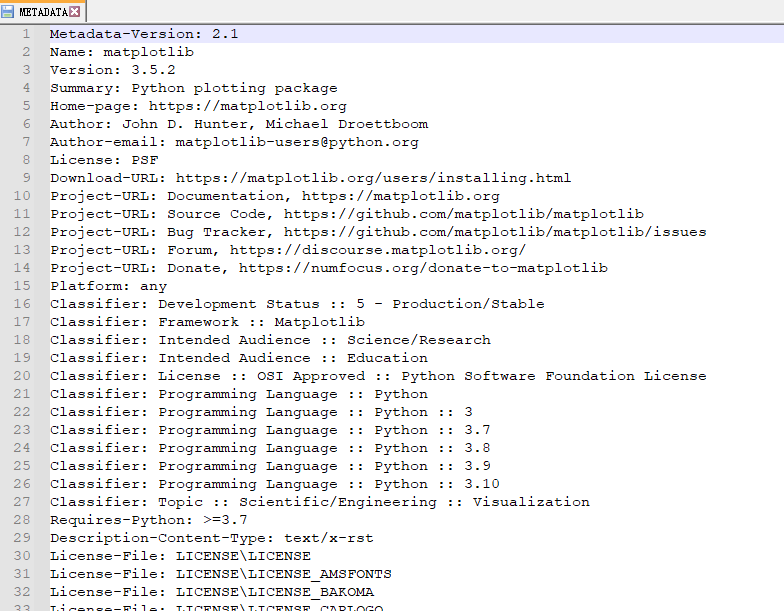Click the matplotlib-users@python.org email text
This screenshot has width=784, height=611.
pos(297,142)
